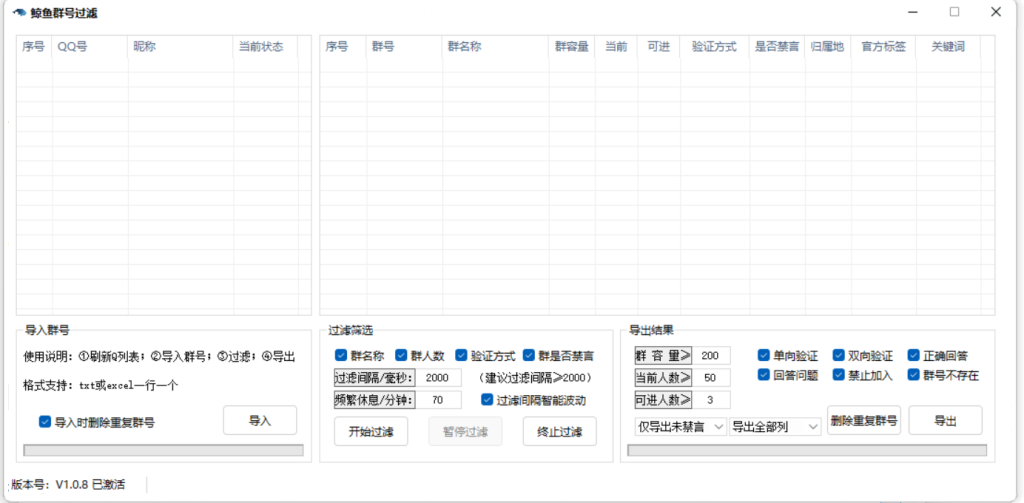Click the import progress bar

click(x=163, y=451)
